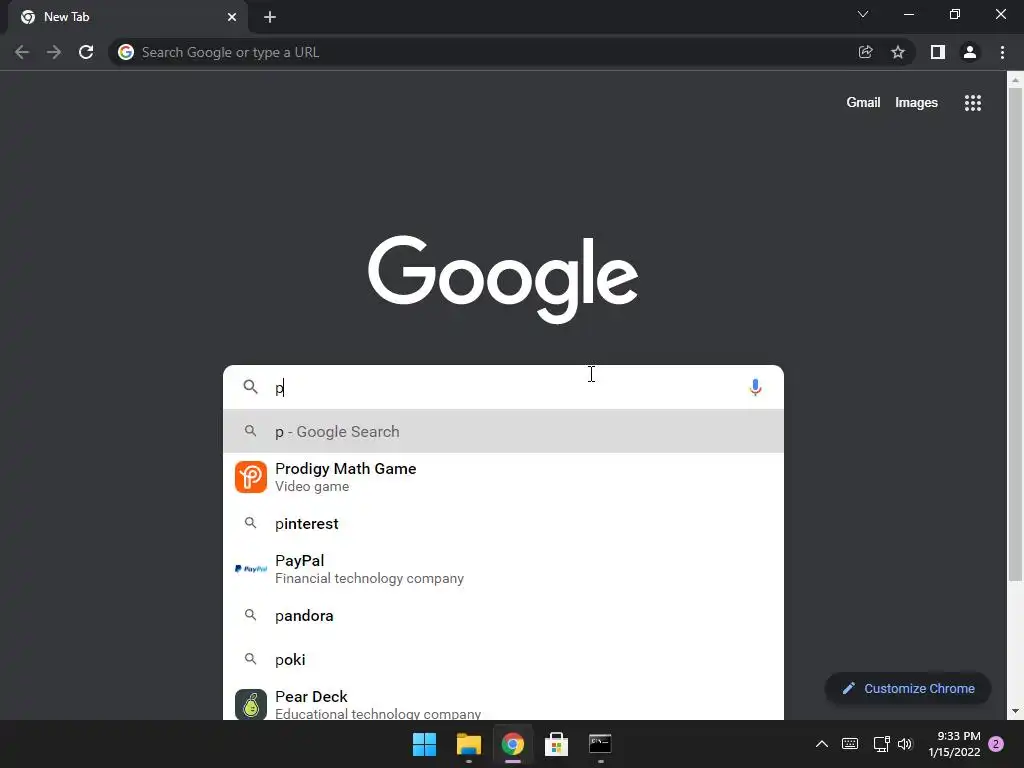Choose poki suggestion

[504, 660]
